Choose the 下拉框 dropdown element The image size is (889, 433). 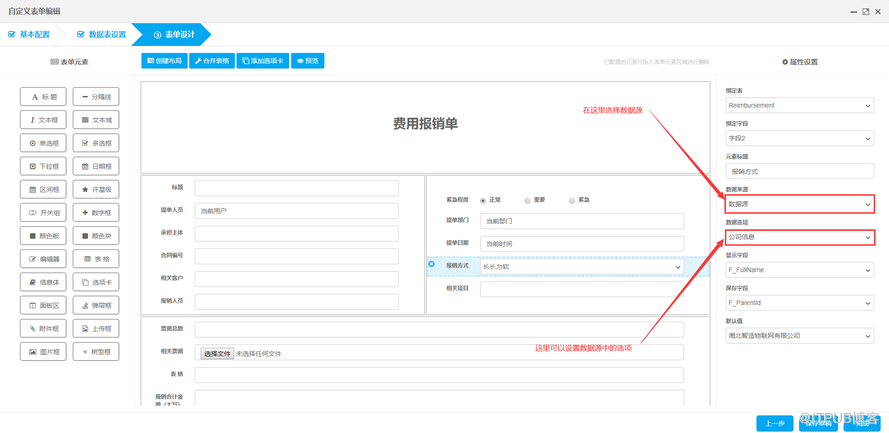(x=43, y=166)
